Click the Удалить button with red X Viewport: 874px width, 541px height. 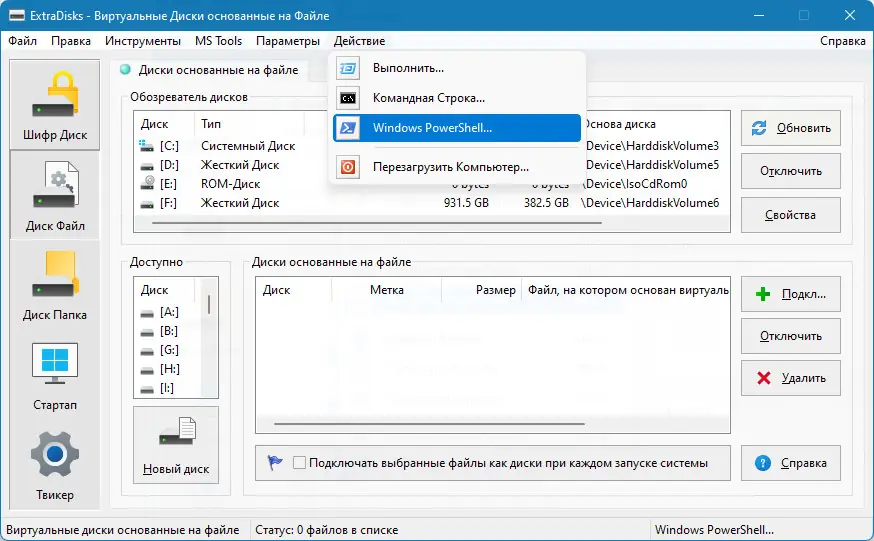tap(790, 378)
